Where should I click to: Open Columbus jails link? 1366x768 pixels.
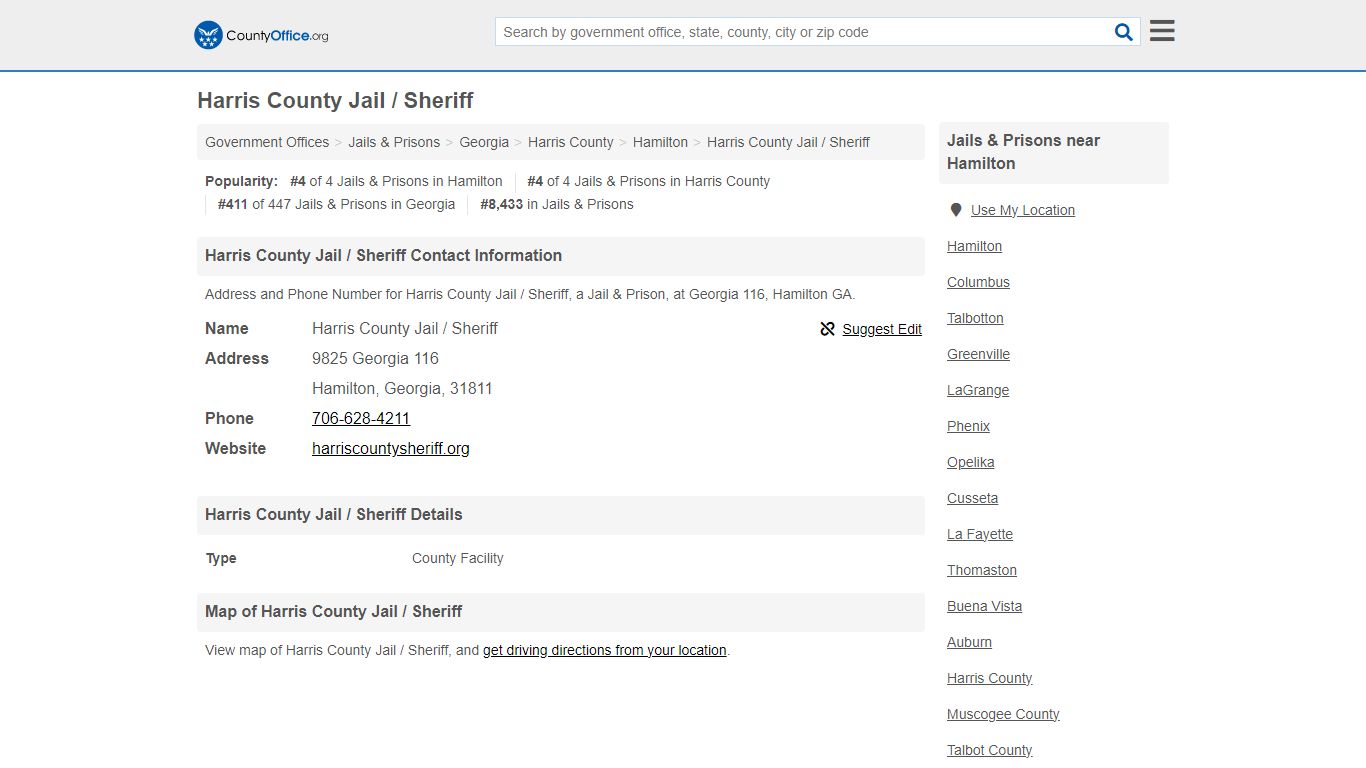click(x=978, y=282)
